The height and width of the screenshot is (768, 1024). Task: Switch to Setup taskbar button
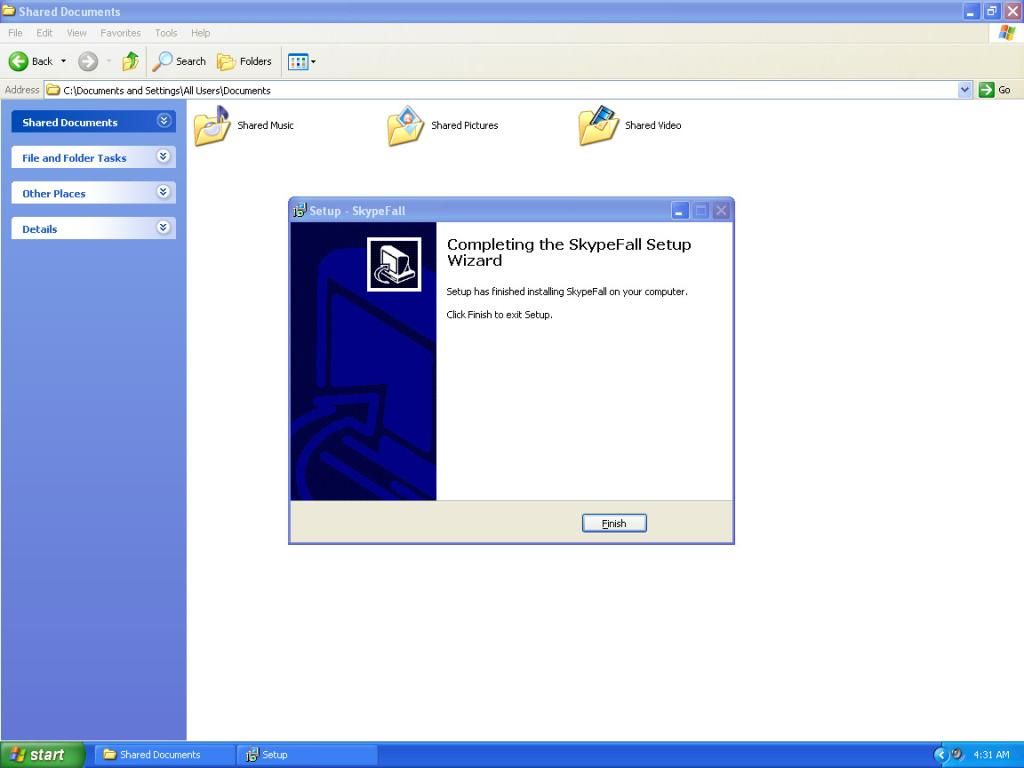pos(307,754)
